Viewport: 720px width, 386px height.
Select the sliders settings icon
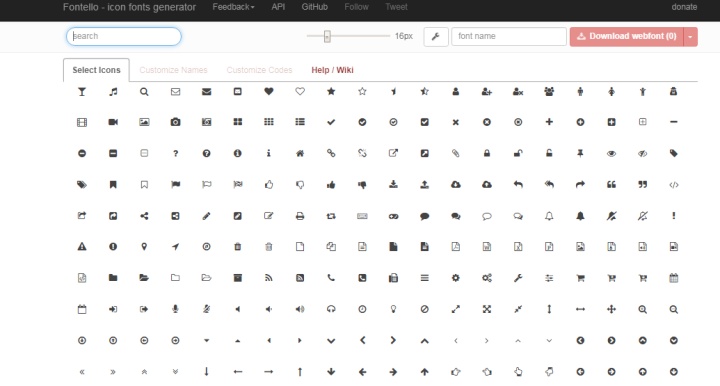[549, 278]
